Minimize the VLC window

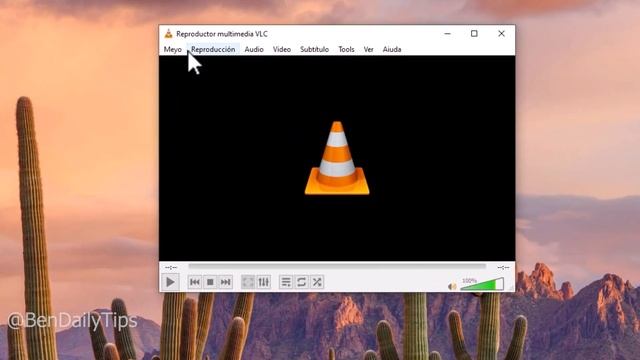tap(448, 34)
